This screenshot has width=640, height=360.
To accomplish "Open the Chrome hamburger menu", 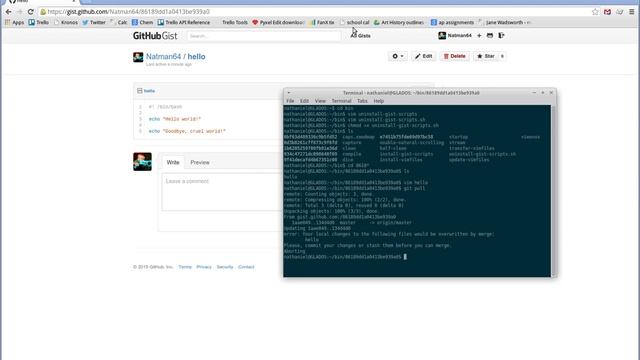I will tap(631, 12).
